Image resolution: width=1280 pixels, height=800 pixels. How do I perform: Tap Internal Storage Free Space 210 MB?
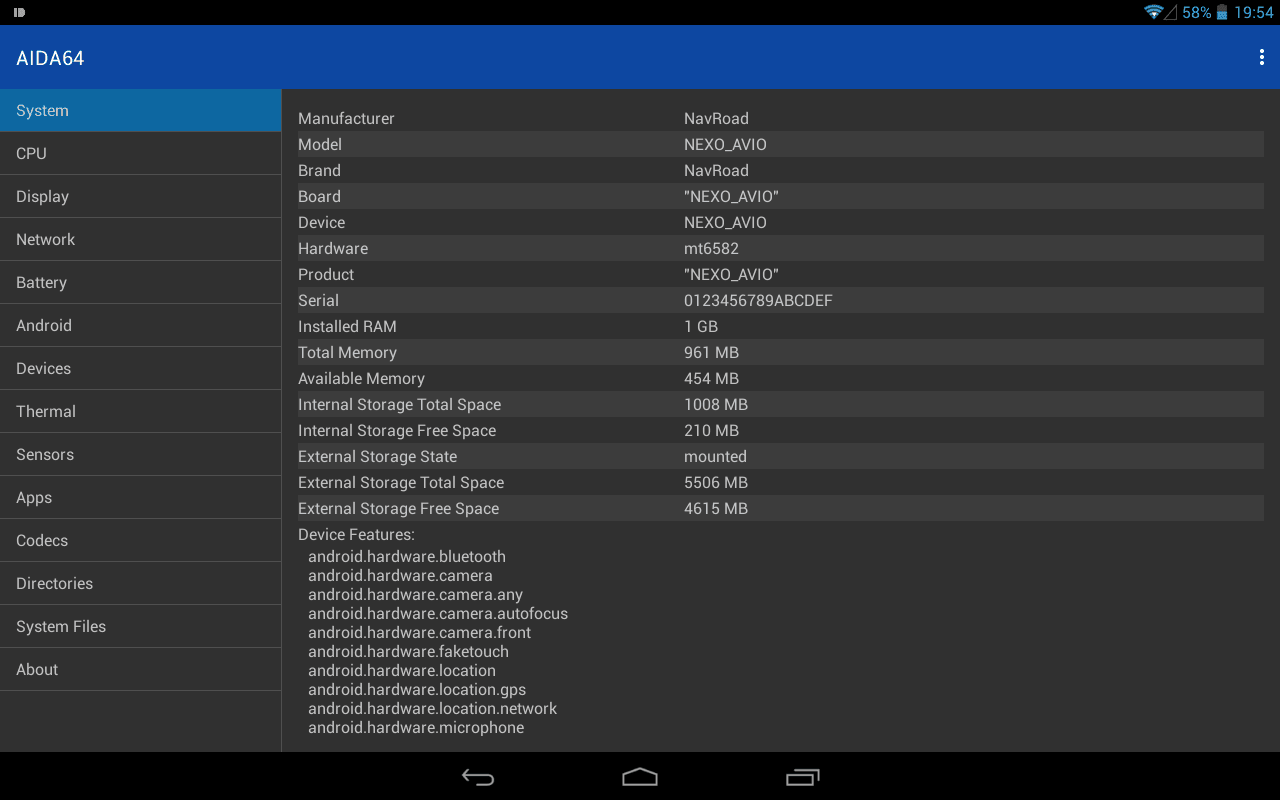[711, 430]
